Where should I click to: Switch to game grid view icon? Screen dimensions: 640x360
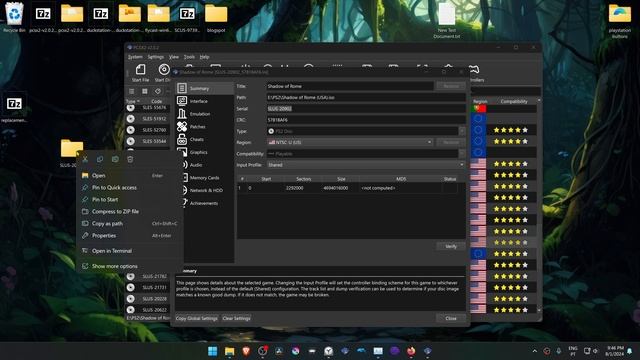point(144,91)
